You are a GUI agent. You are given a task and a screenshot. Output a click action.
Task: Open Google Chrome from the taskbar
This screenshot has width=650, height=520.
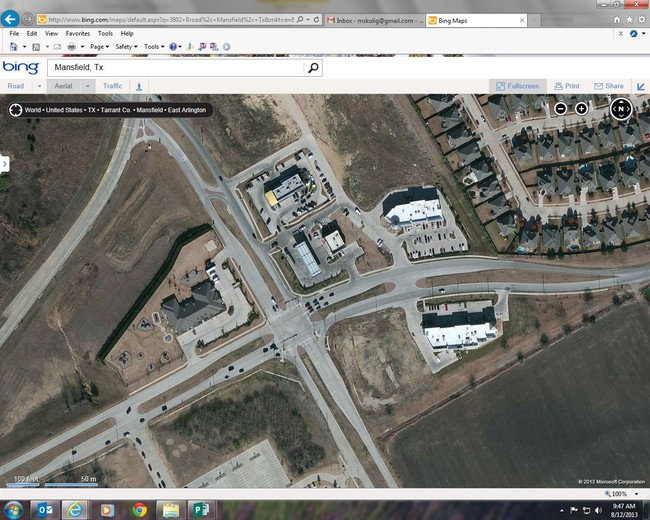(138, 509)
